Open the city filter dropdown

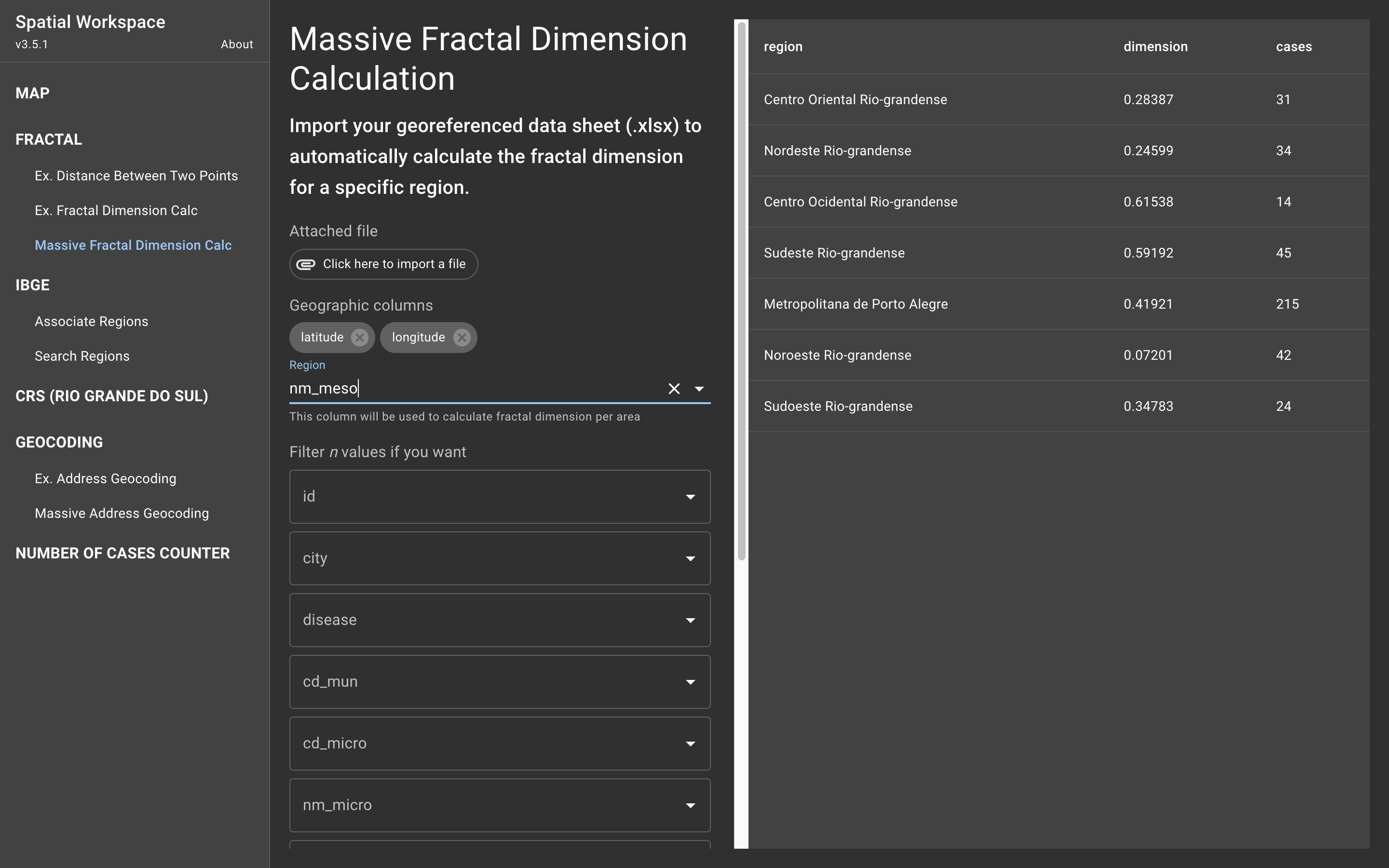tap(499, 558)
